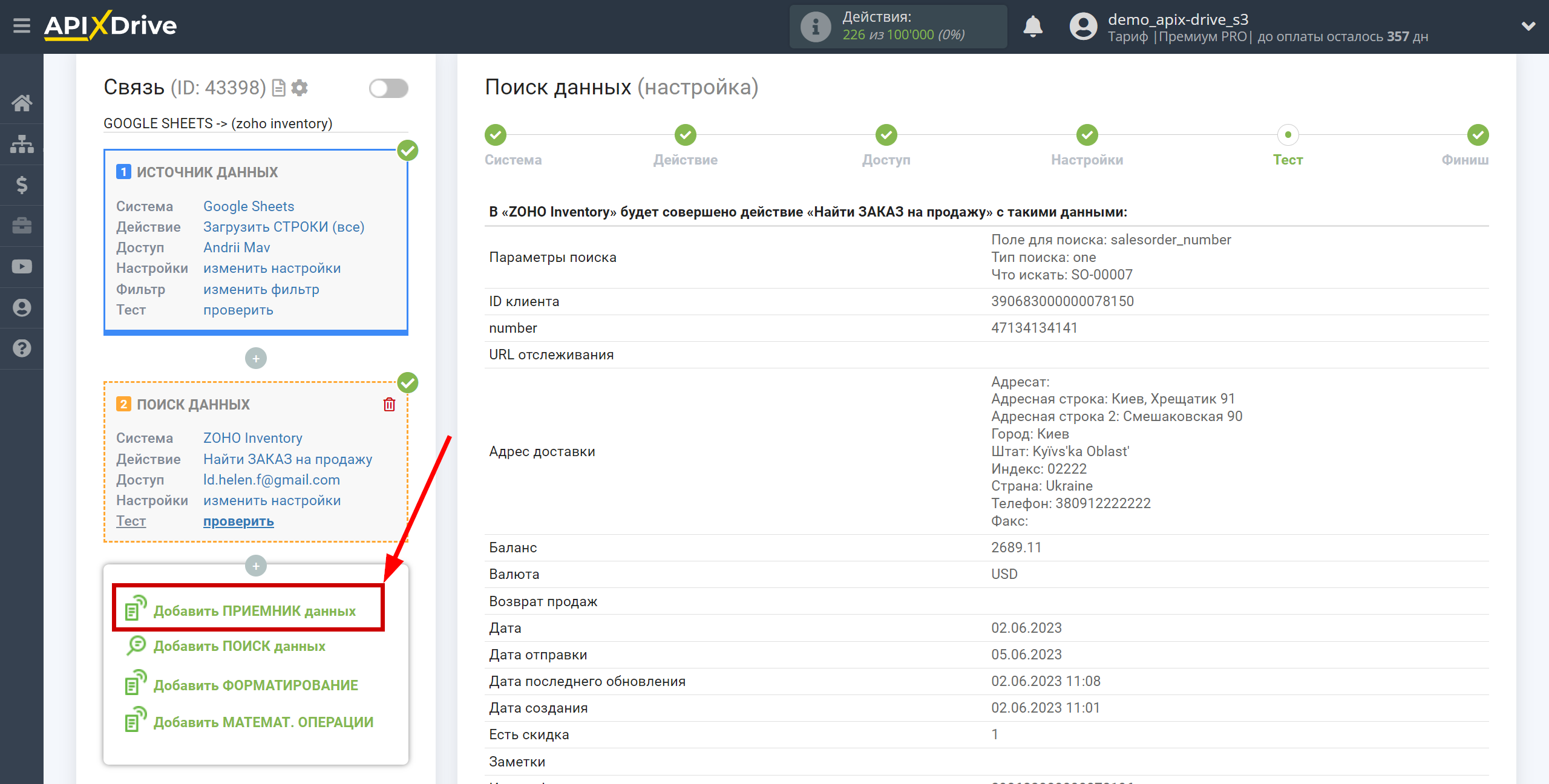1549x784 pixels.
Task: Click изменить настройки in data source
Action: [272, 268]
